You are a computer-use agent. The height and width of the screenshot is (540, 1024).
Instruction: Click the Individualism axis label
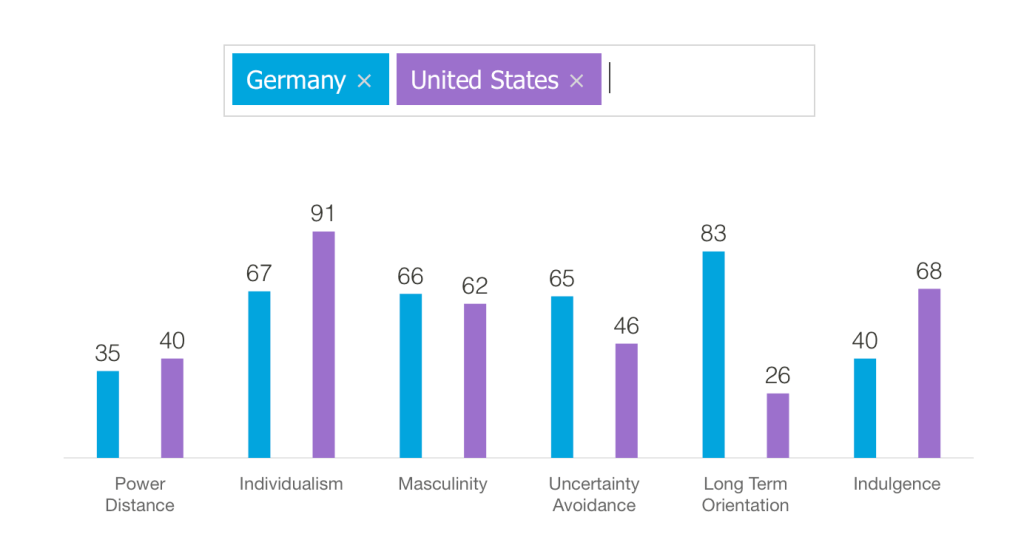pos(291,484)
